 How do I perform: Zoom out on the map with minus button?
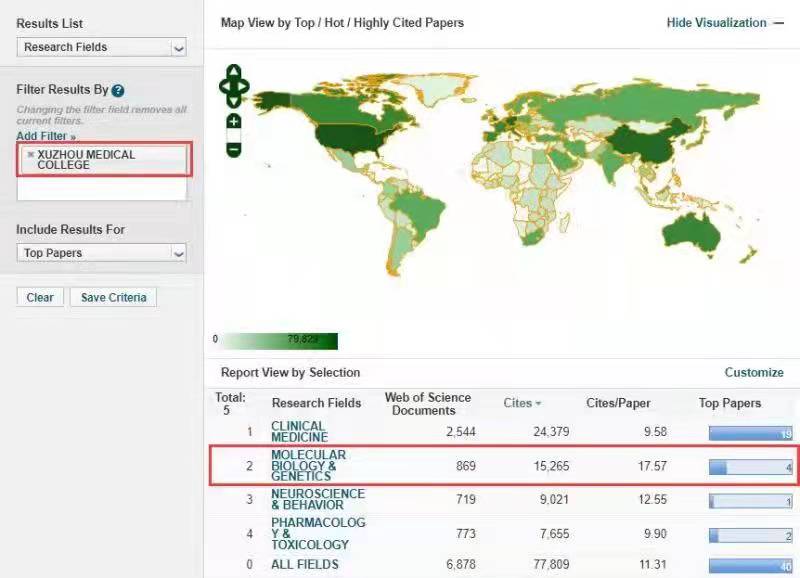tap(233, 148)
